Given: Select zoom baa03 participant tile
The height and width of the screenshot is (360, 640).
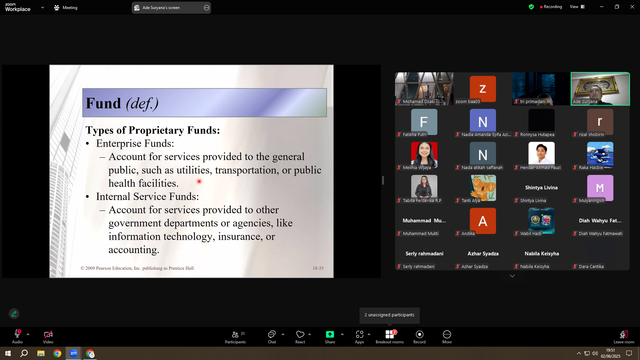Looking at the screenshot, I should tap(483, 89).
